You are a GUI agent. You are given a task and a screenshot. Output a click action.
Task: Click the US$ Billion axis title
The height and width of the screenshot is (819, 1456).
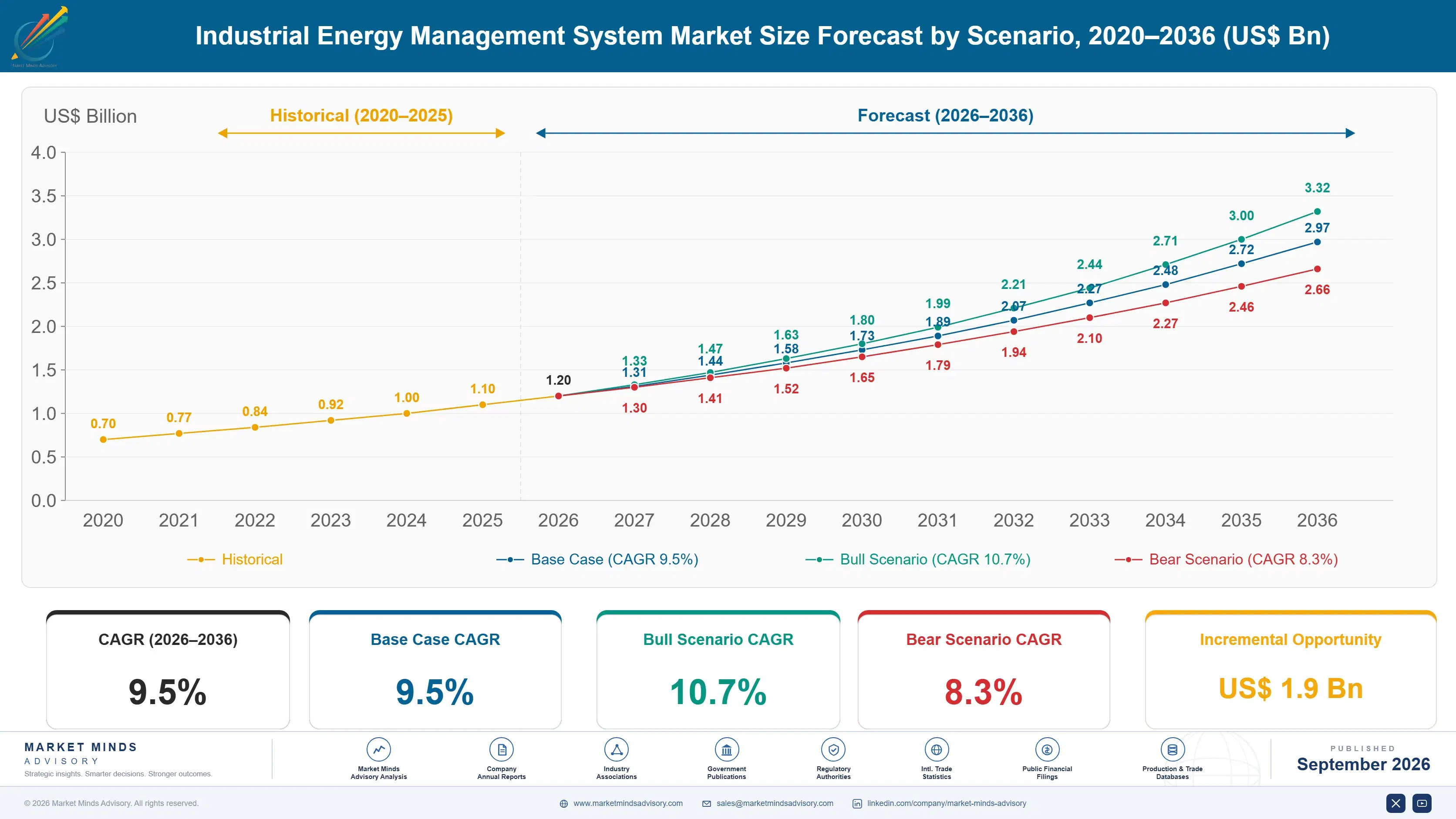tap(91, 116)
